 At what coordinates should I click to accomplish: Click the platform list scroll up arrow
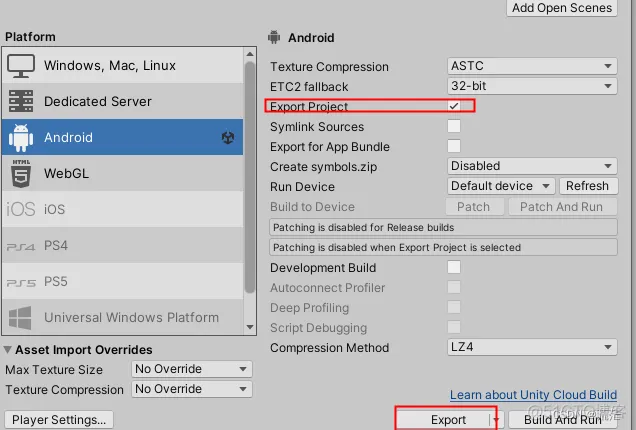pyautogui.click(x=250, y=54)
